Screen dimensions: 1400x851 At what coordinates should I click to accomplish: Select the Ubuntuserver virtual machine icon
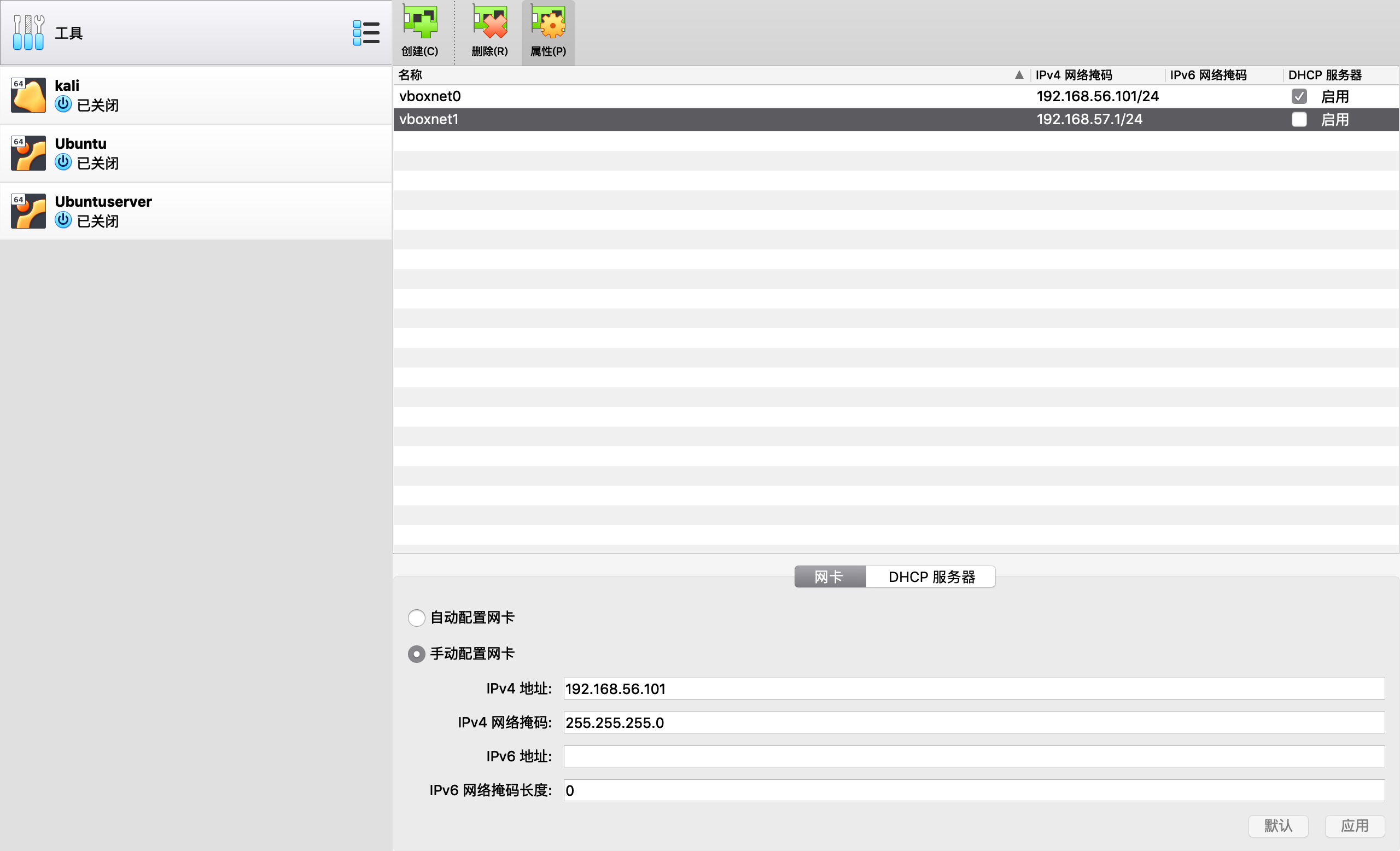(x=28, y=211)
